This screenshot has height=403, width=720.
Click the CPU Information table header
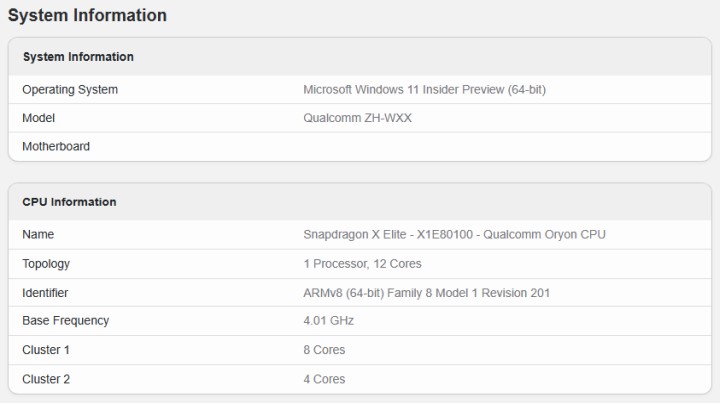[x=69, y=202]
